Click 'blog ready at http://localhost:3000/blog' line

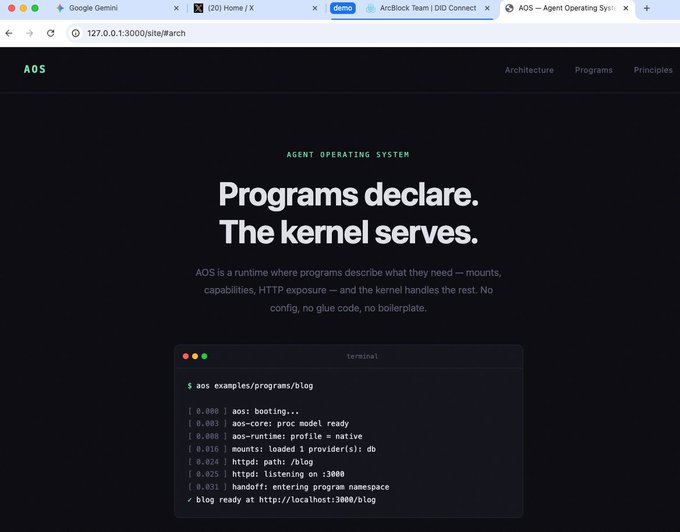[286, 499]
